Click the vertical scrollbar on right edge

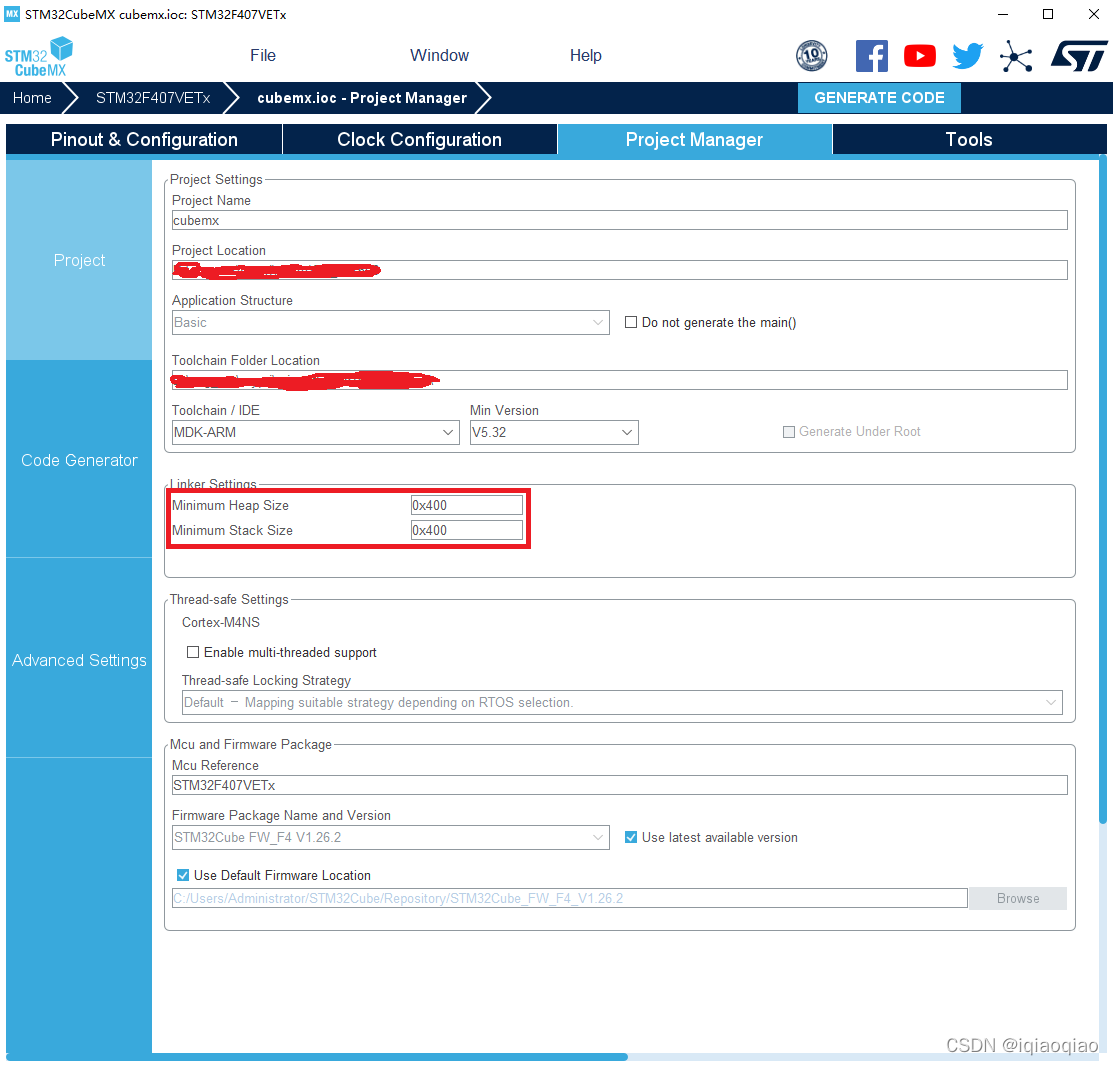click(1103, 490)
